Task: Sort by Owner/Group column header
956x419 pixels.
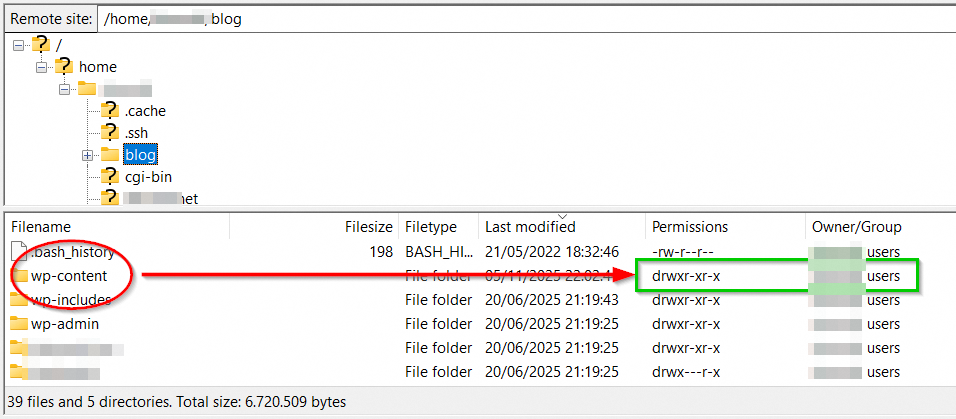Action: point(856,227)
